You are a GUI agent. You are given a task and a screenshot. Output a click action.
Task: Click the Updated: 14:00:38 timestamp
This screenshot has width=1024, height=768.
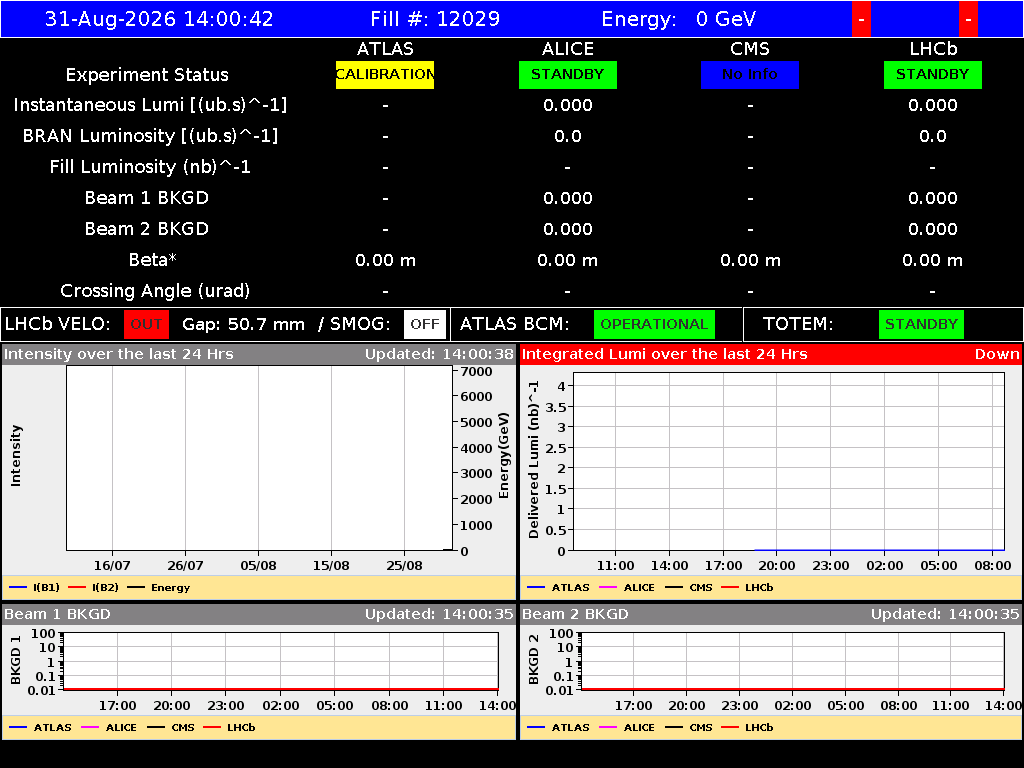(439, 354)
